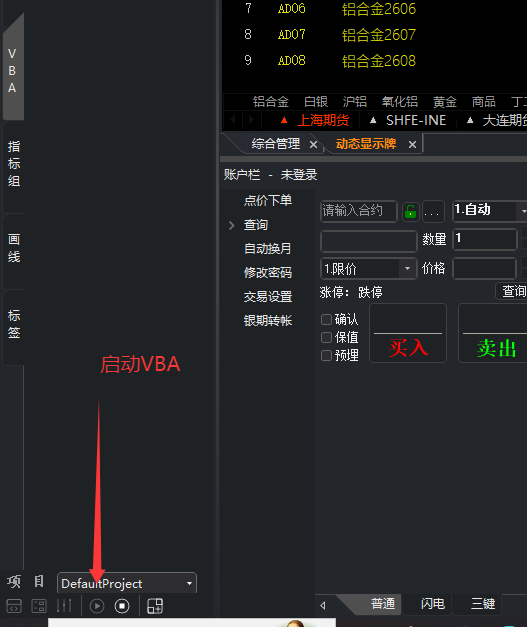The width and height of the screenshot is (527, 627).
Task: Select the 闪电 order mode tab
Action: pyautogui.click(x=433, y=604)
